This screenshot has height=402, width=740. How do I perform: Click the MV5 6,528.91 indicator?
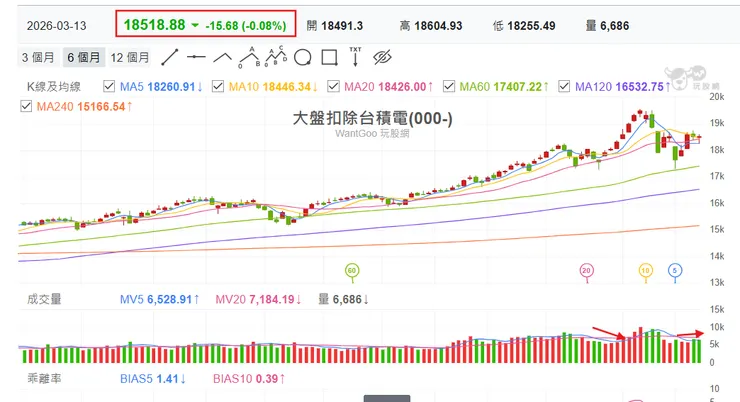coord(159,300)
